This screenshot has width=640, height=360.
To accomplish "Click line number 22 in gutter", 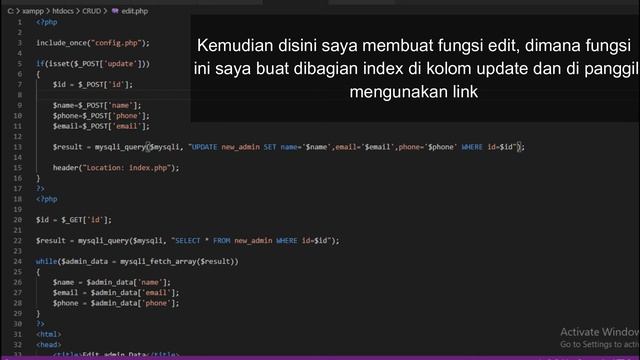I will tap(18, 240).
